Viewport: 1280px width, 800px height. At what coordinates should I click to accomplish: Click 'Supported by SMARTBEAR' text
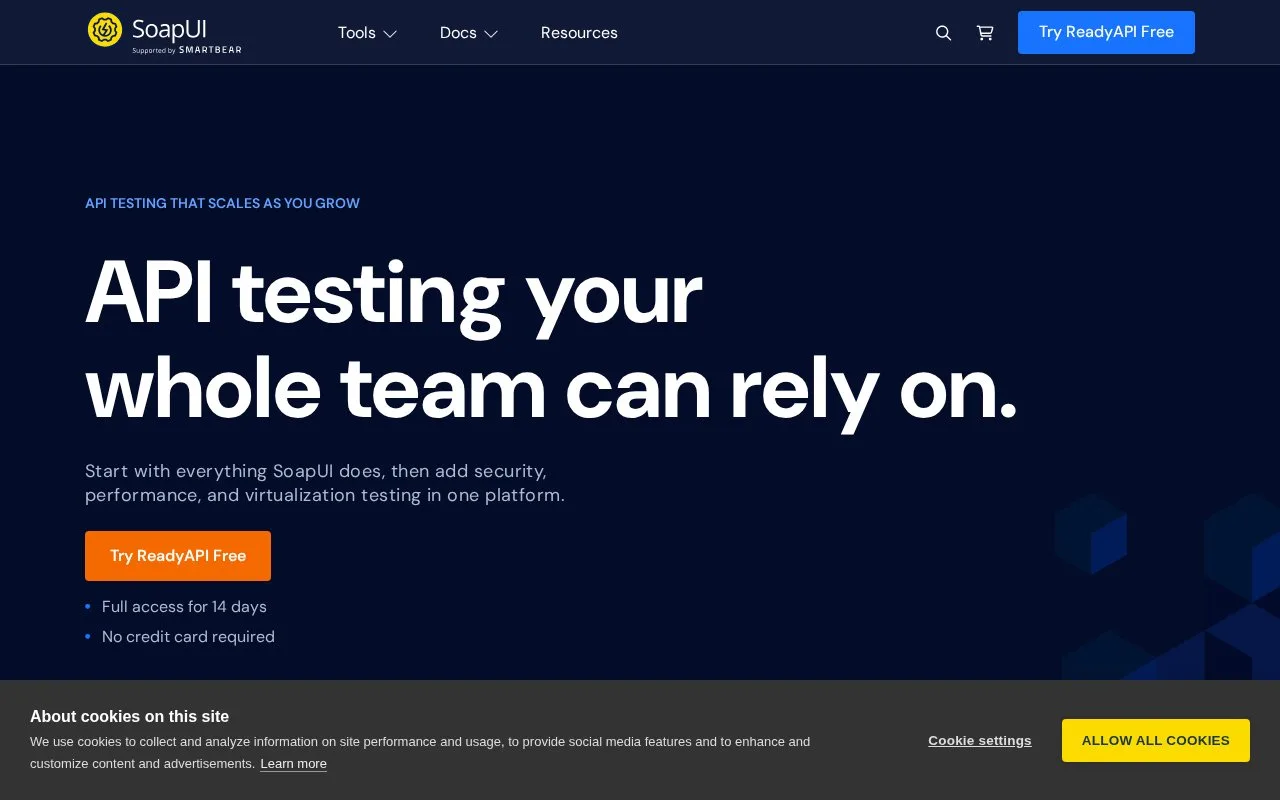[x=187, y=49]
